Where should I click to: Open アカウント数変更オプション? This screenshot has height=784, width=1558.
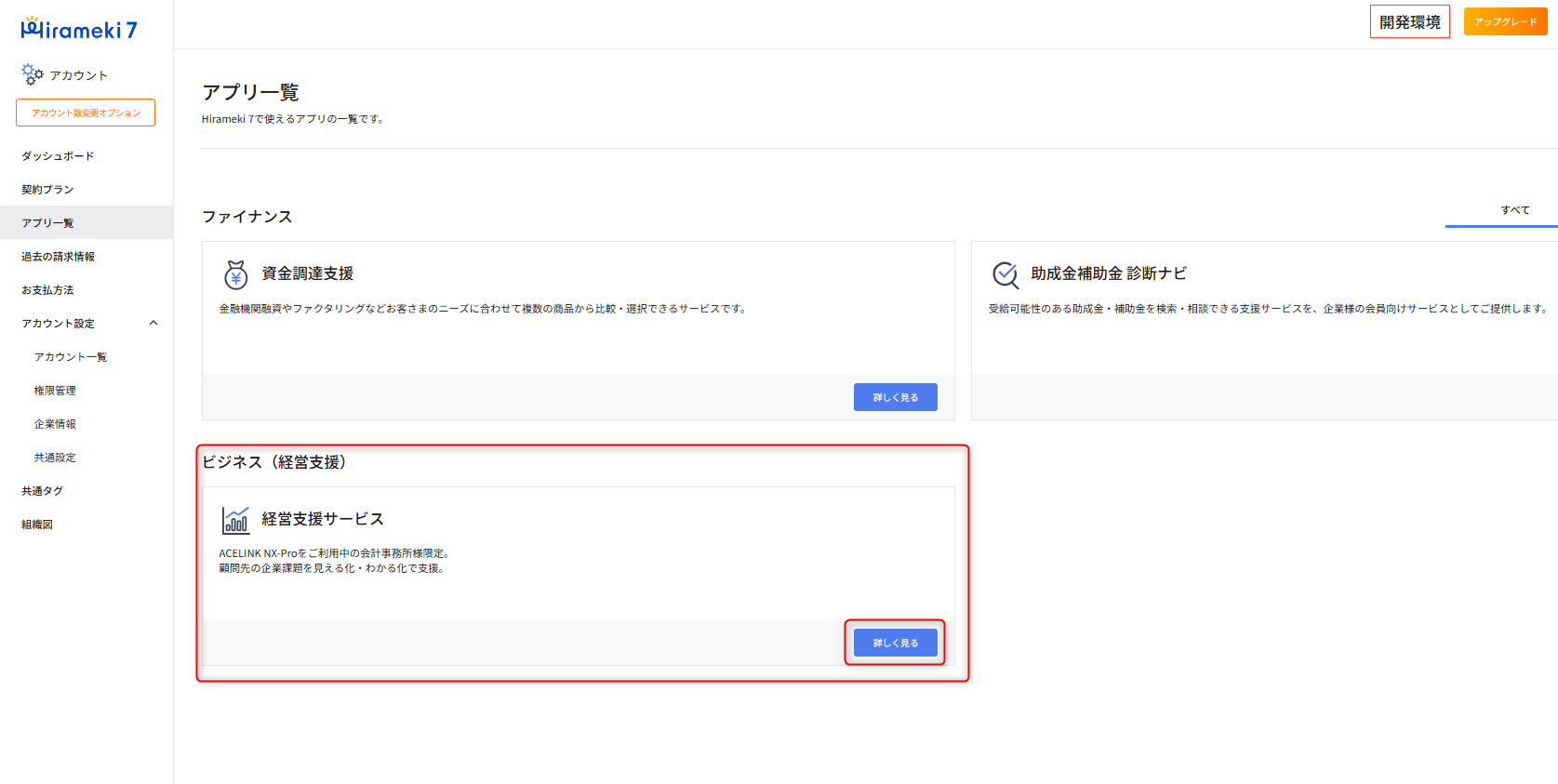pos(86,113)
